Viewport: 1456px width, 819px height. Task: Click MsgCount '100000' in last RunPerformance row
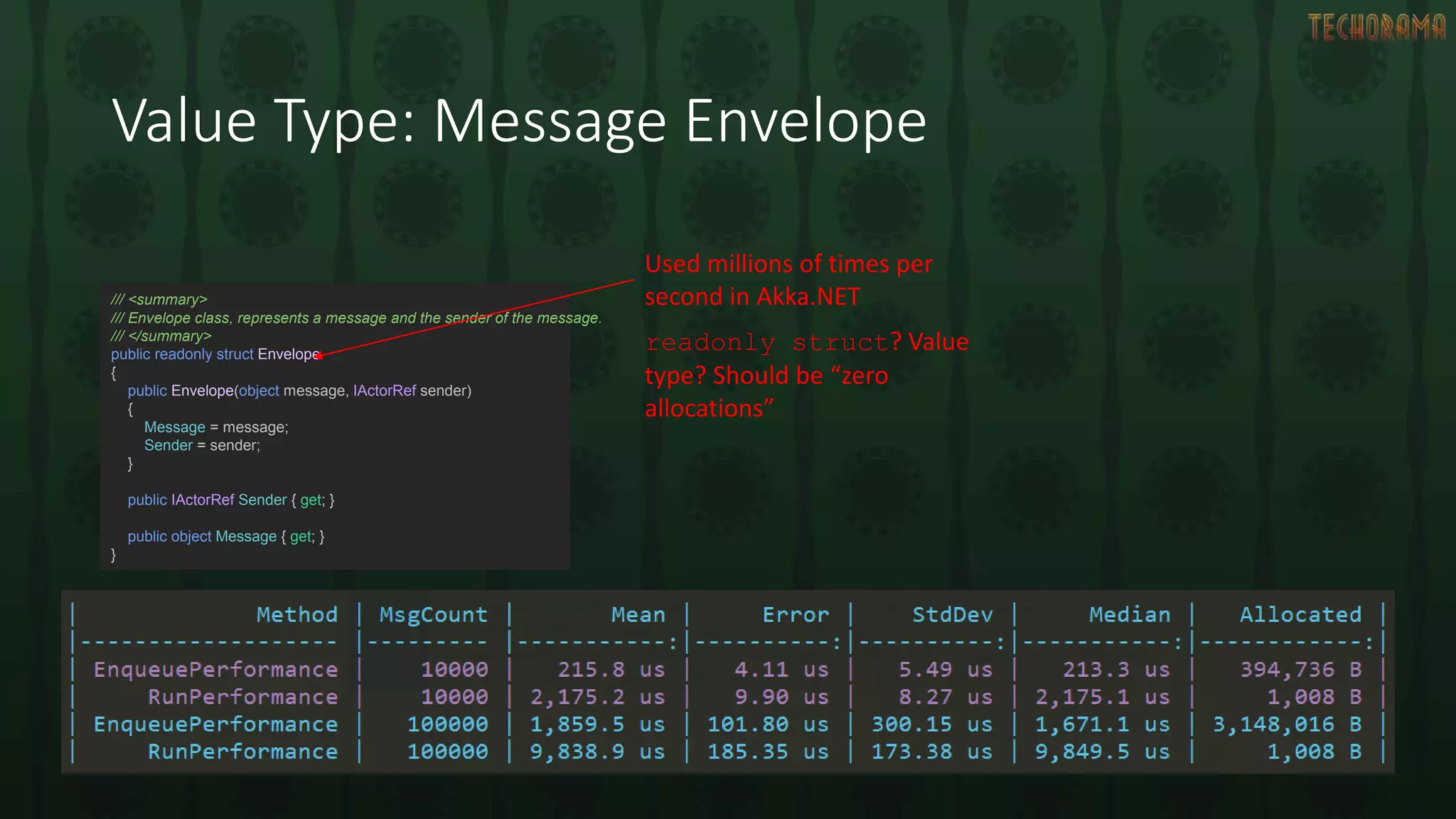pyautogui.click(x=448, y=751)
